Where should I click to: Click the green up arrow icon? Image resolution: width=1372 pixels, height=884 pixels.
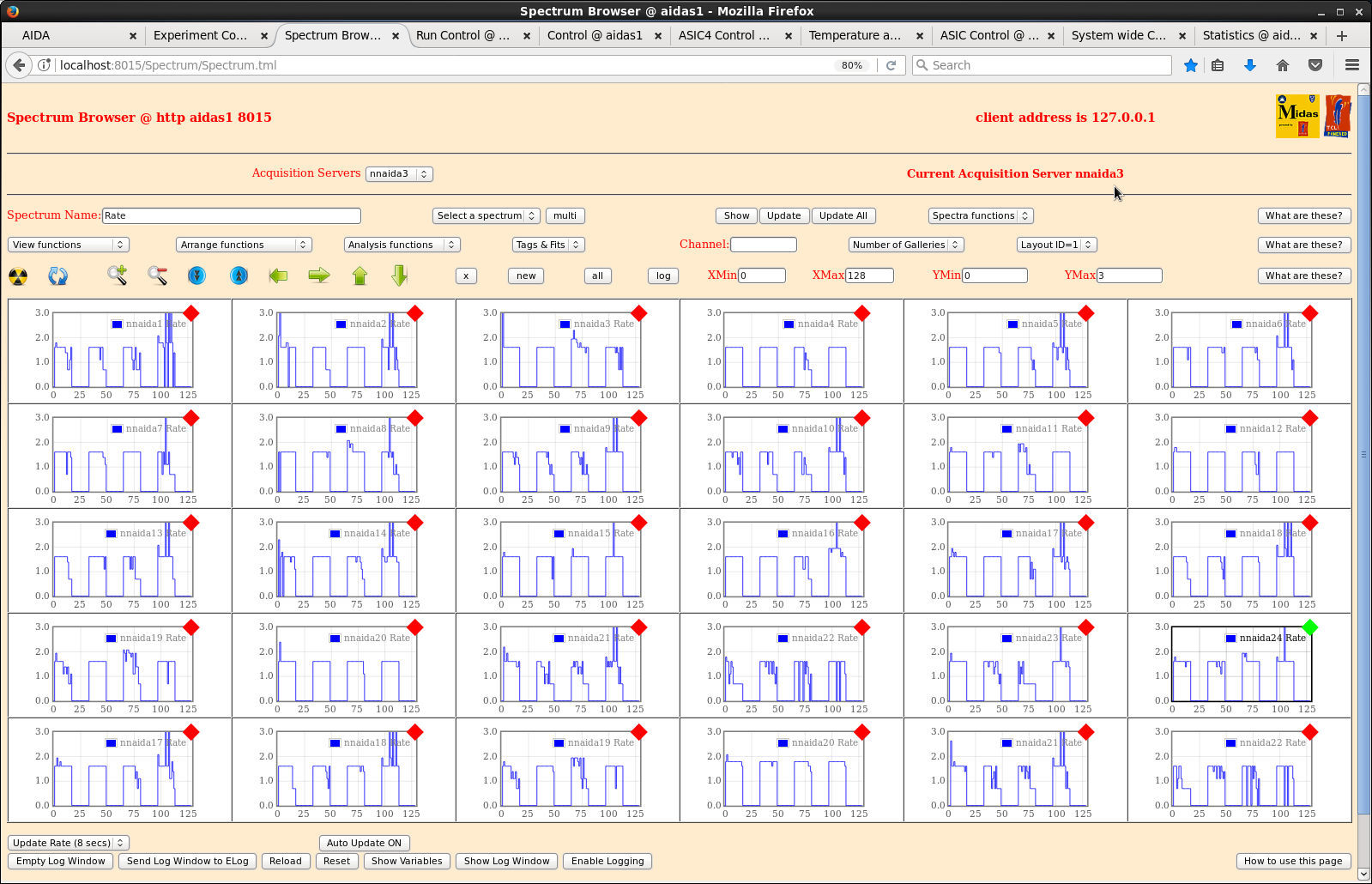(x=360, y=275)
